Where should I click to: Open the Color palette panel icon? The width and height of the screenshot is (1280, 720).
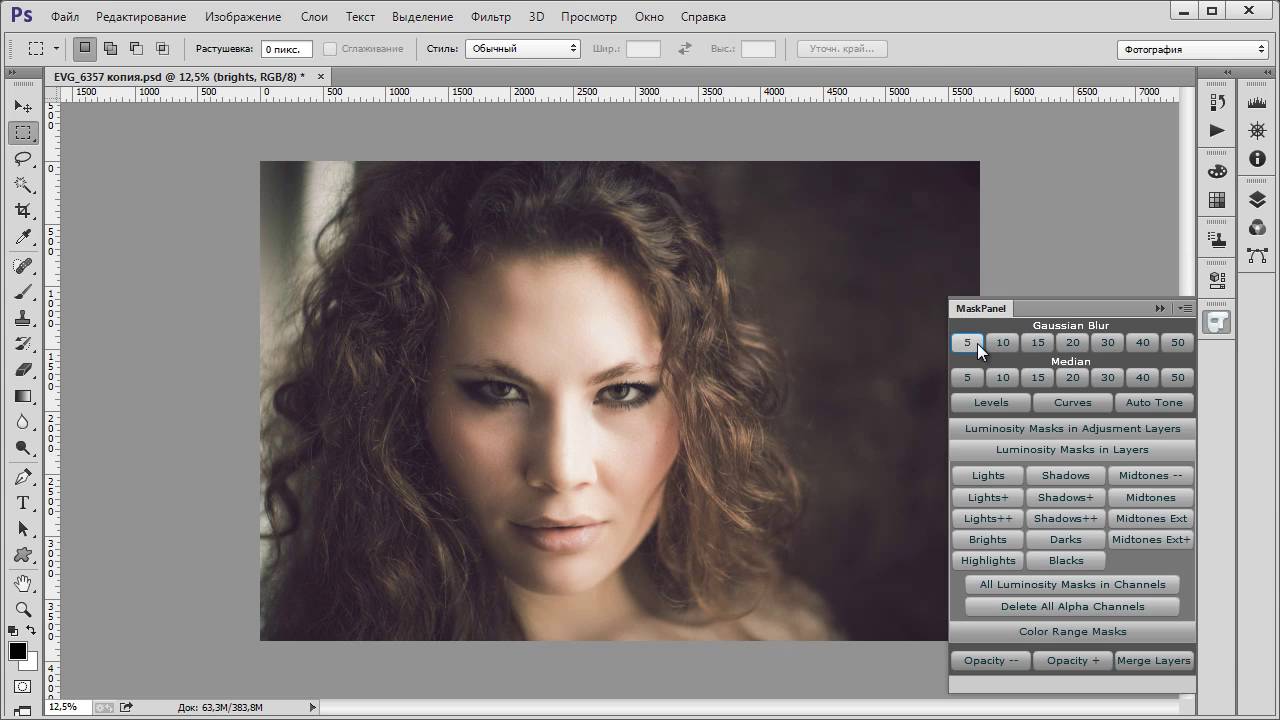(x=1217, y=171)
